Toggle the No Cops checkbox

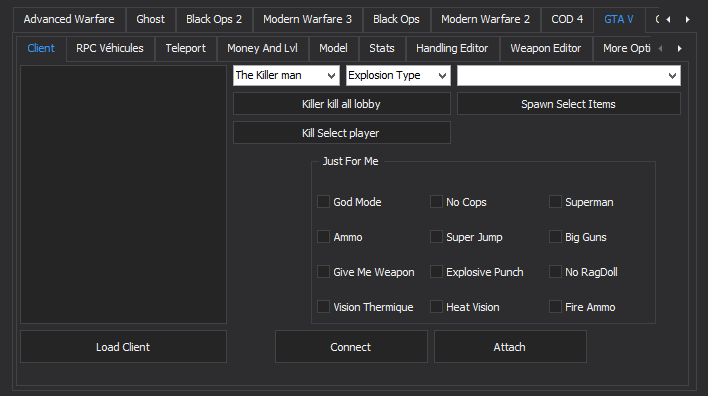point(436,201)
